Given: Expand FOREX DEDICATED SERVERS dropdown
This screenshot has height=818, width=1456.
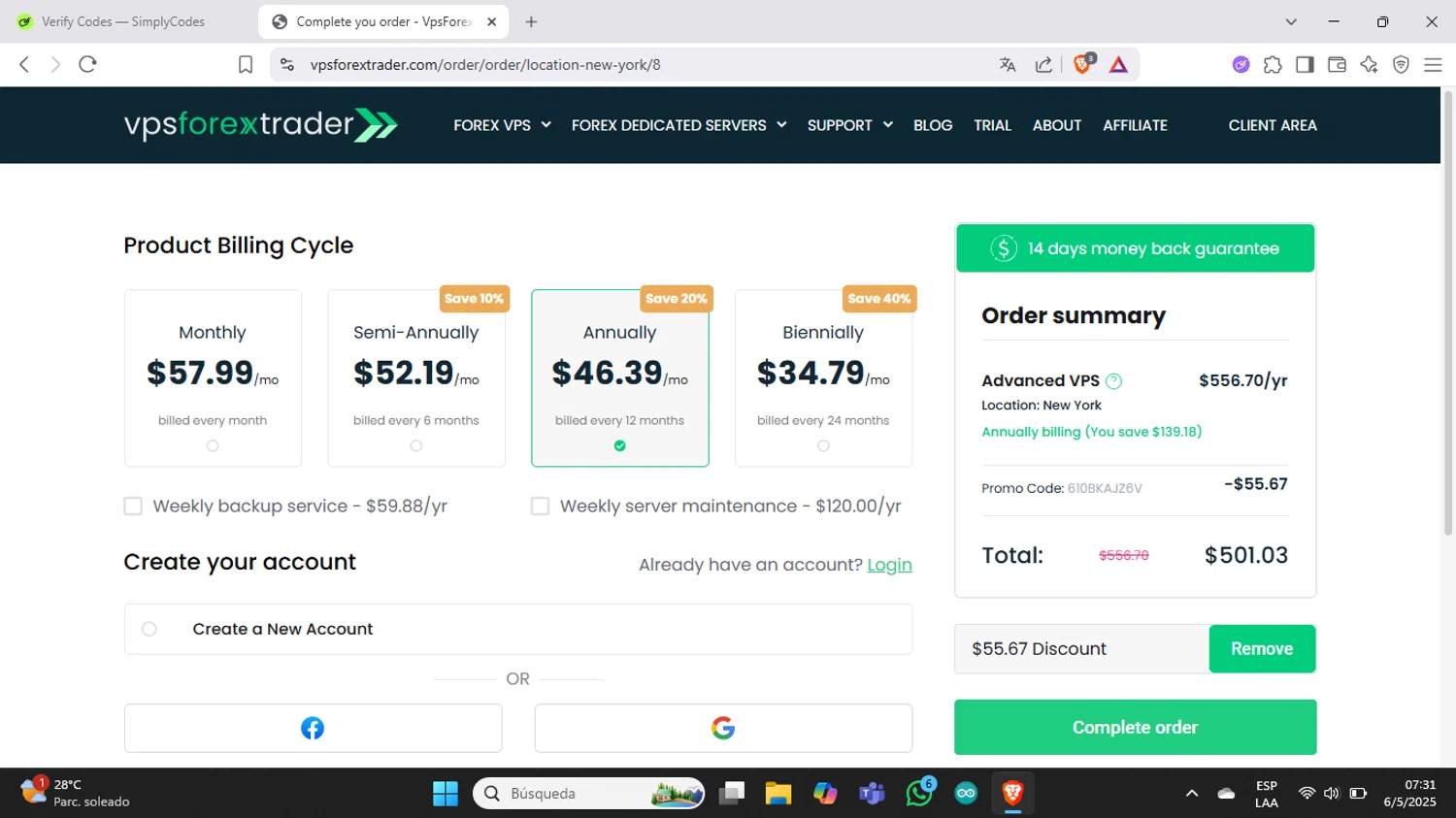Looking at the screenshot, I should [678, 125].
